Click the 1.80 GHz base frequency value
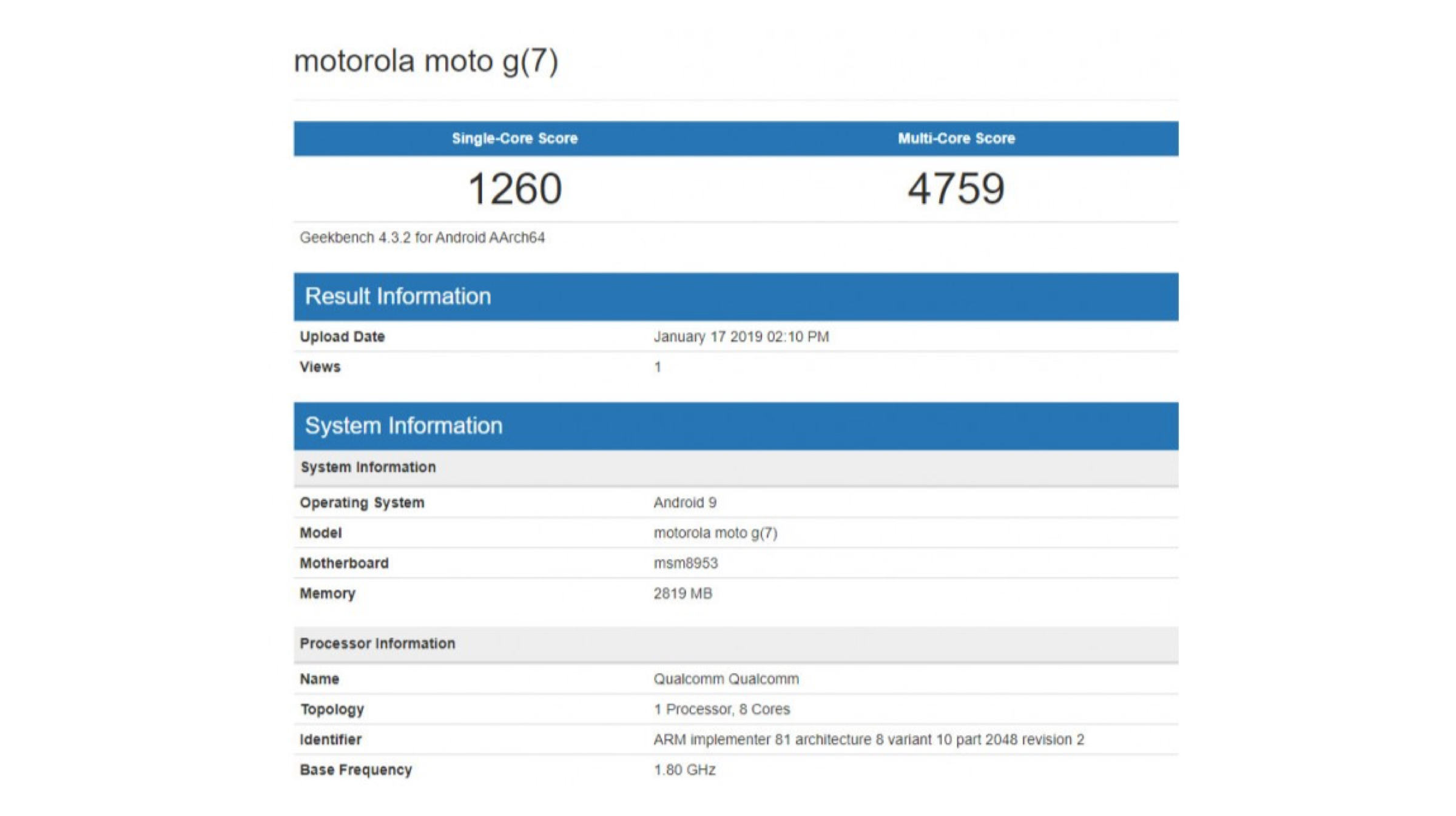This screenshot has width=1456, height=816. click(684, 770)
